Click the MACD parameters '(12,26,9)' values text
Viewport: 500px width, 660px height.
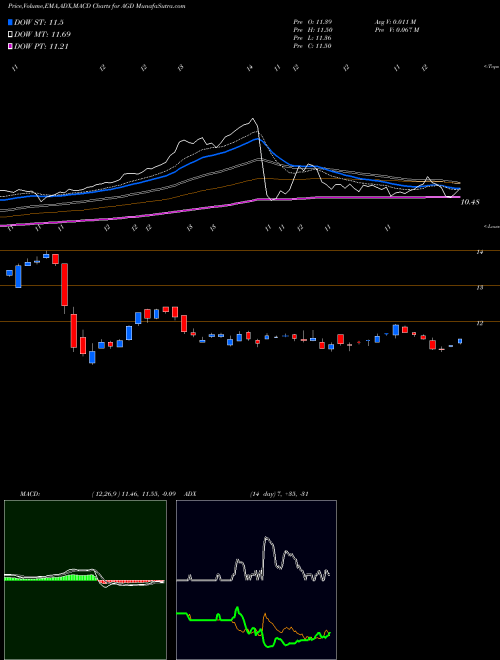coord(133,494)
